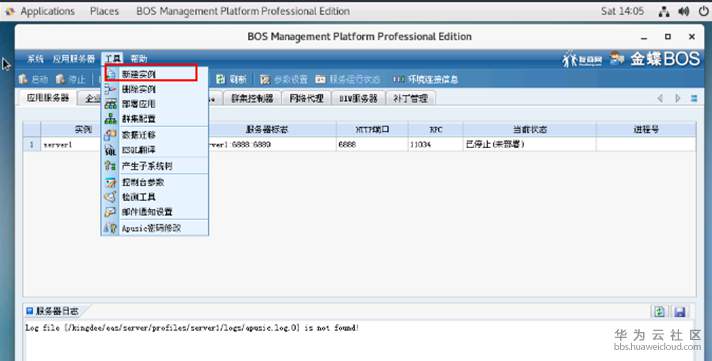Click the HTTP port cell 6888

(372, 145)
